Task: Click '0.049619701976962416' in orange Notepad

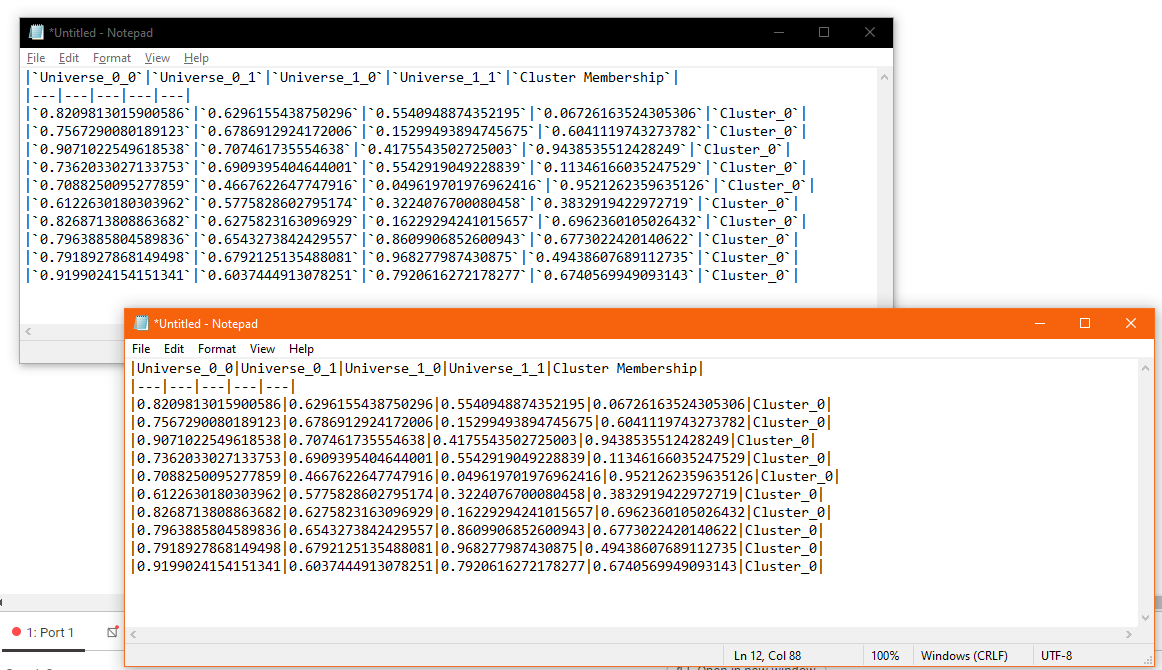Action: pyautogui.click(x=520, y=477)
